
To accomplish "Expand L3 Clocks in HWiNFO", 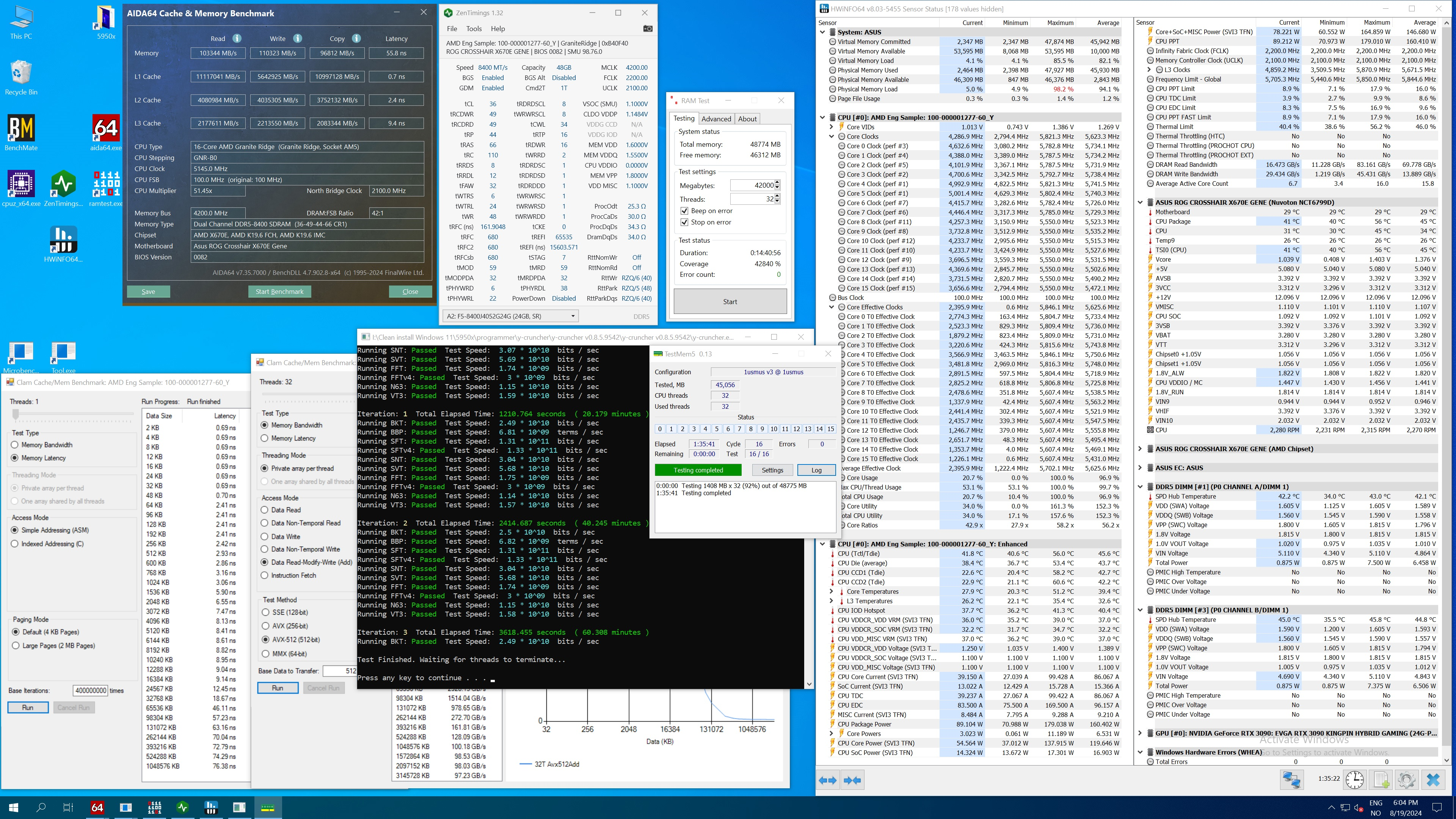I will [x=1149, y=70].
